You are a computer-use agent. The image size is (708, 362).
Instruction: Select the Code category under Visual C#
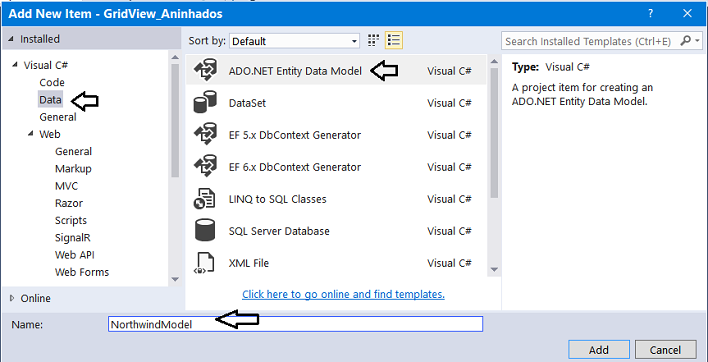point(52,83)
